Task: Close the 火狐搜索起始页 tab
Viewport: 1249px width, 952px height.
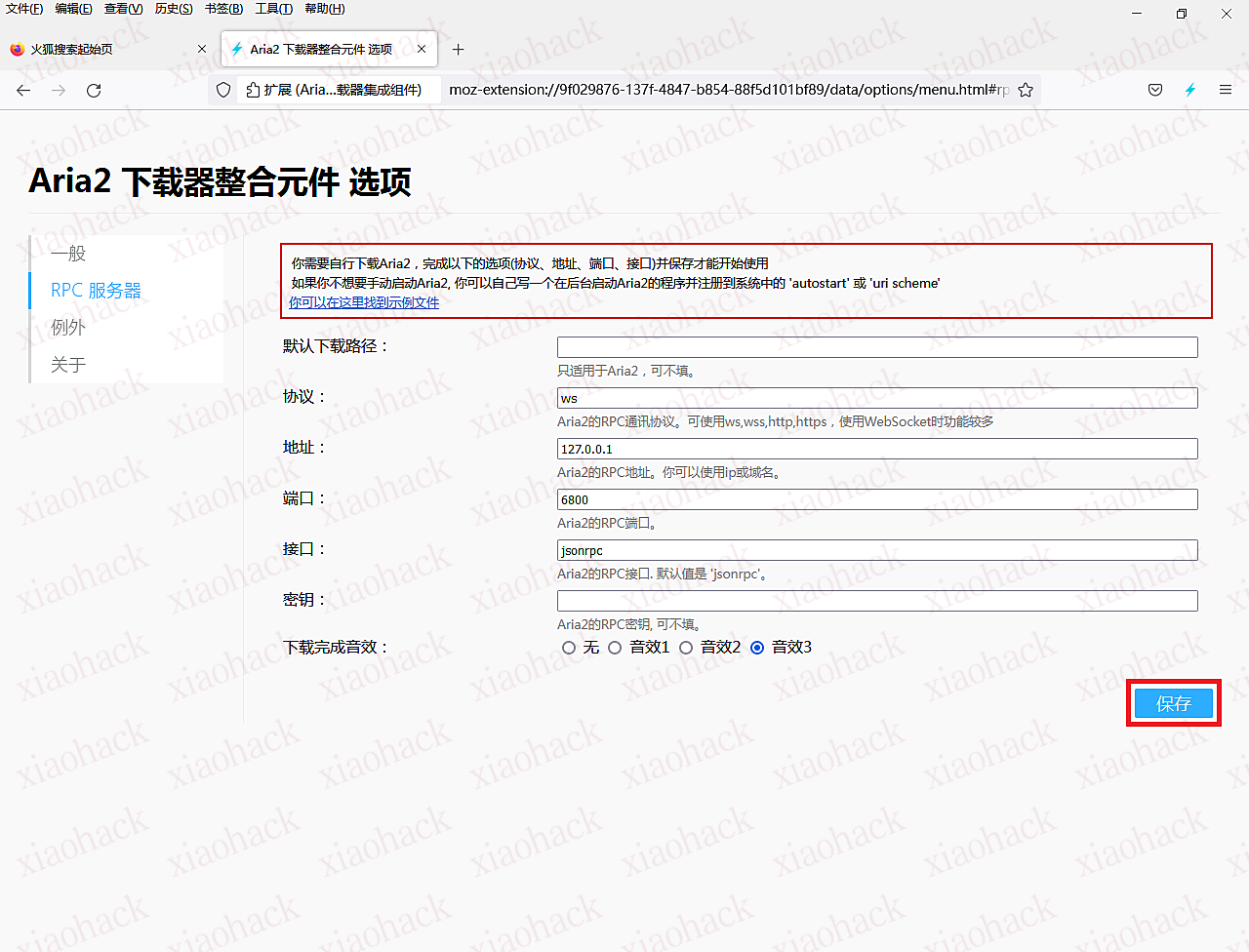Action: coord(202,49)
